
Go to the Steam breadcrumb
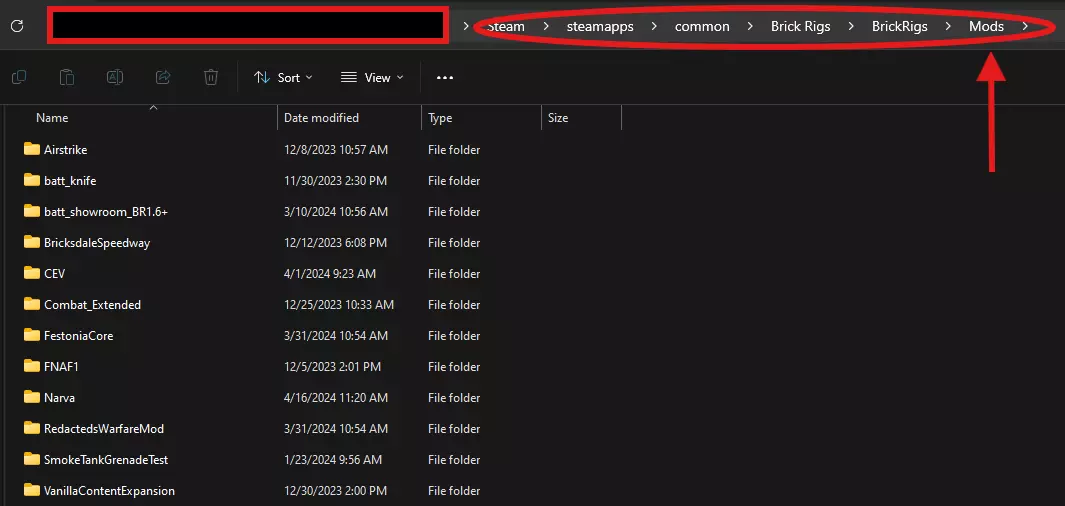(x=506, y=26)
